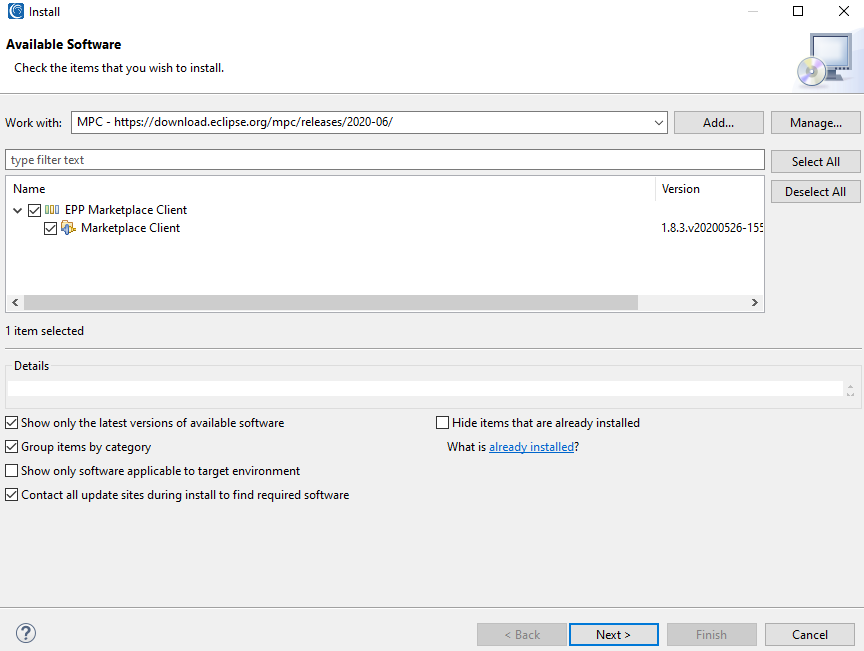Enable Show only software applicable to target environment
This screenshot has height=651, width=864.
pyautogui.click(x=12, y=471)
